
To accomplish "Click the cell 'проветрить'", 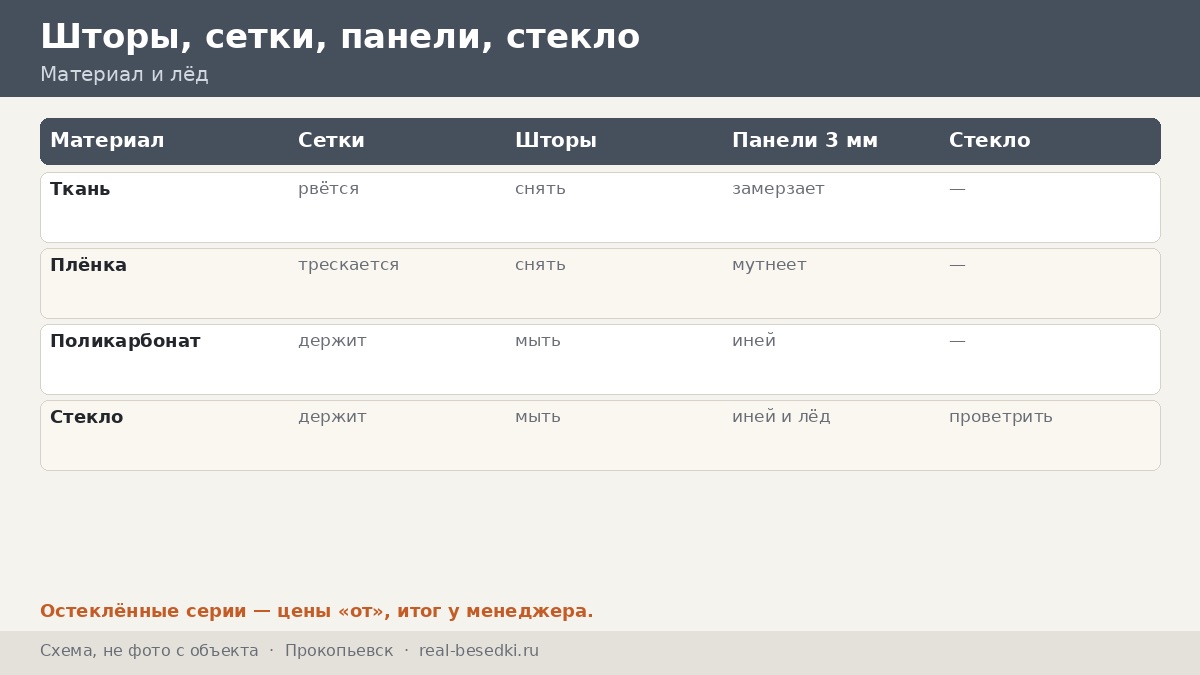I will pyautogui.click(x=1001, y=417).
